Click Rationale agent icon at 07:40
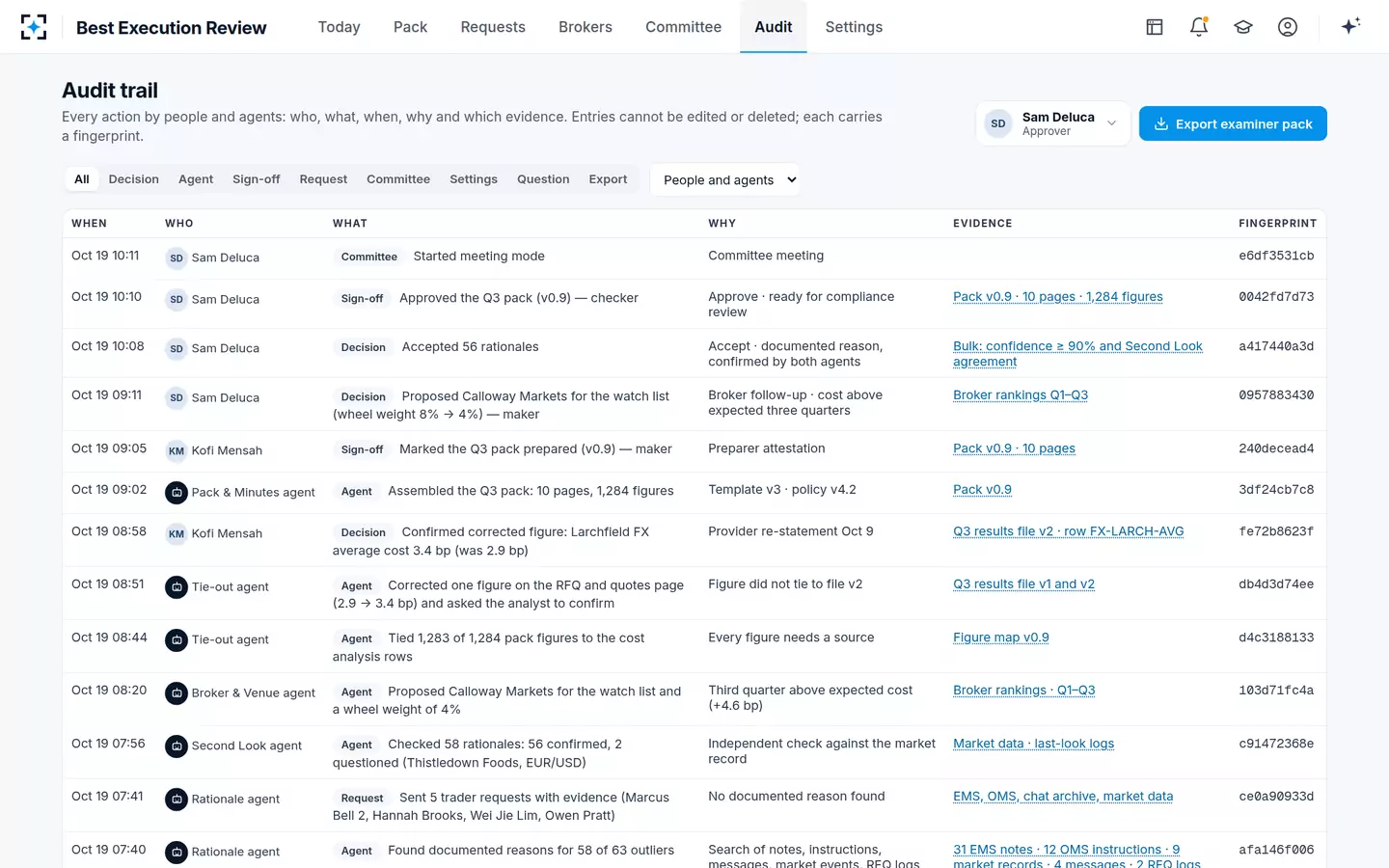This screenshot has height=868, width=1389. 177,852
